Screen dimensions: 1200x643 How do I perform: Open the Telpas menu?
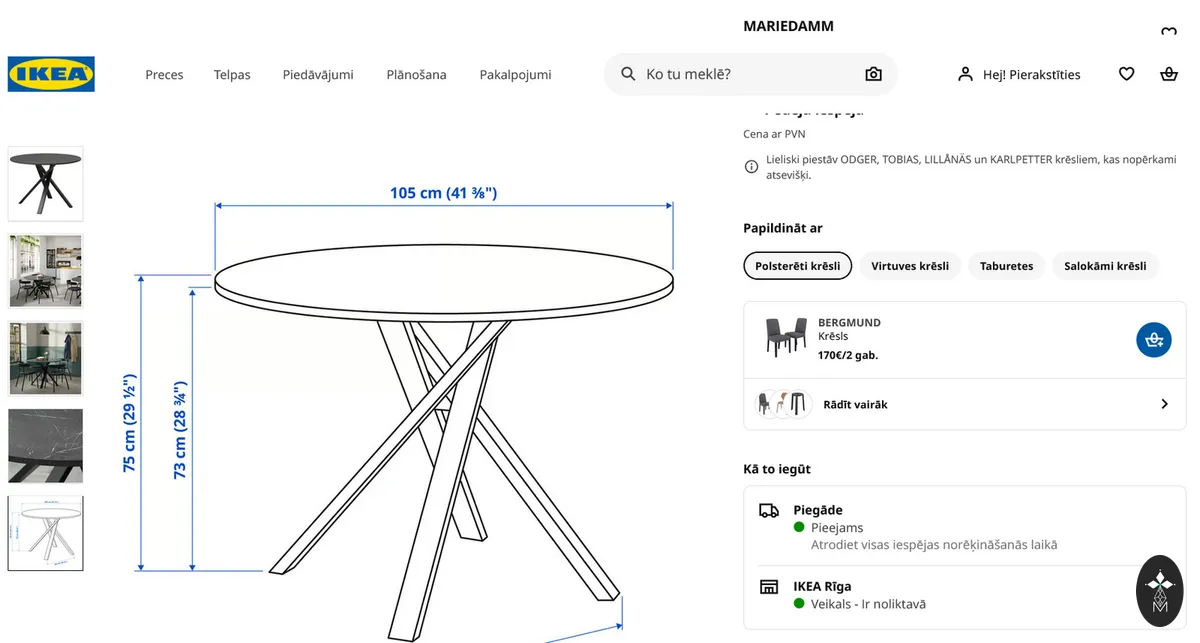point(232,75)
